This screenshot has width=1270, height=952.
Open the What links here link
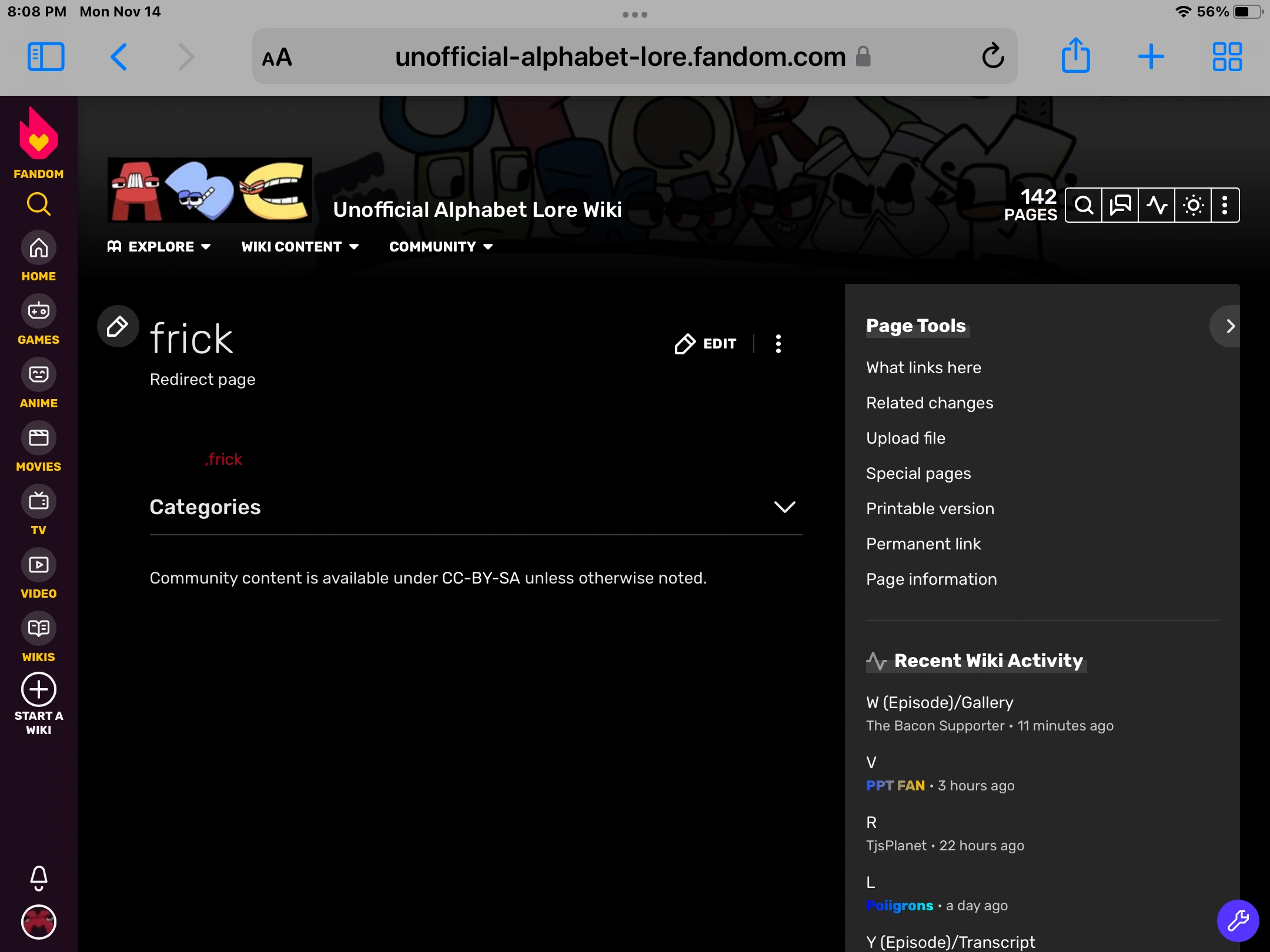[923, 367]
